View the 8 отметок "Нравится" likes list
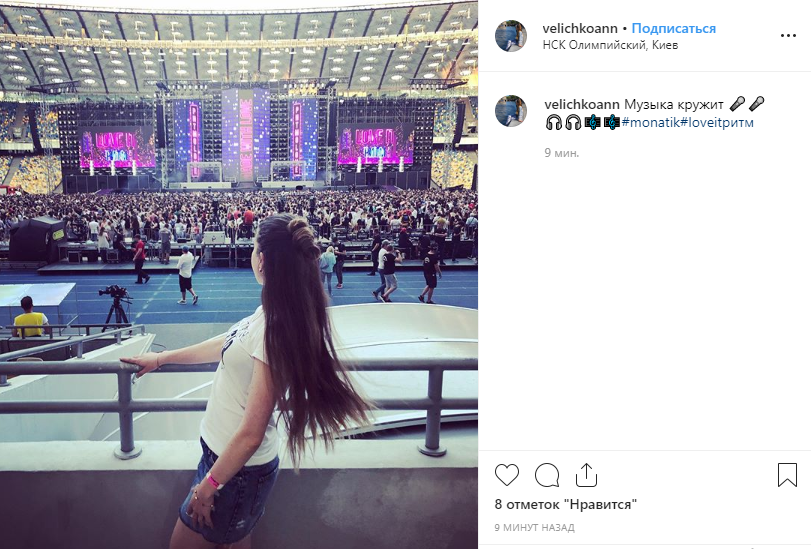811x549 pixels. coord(565,504)
